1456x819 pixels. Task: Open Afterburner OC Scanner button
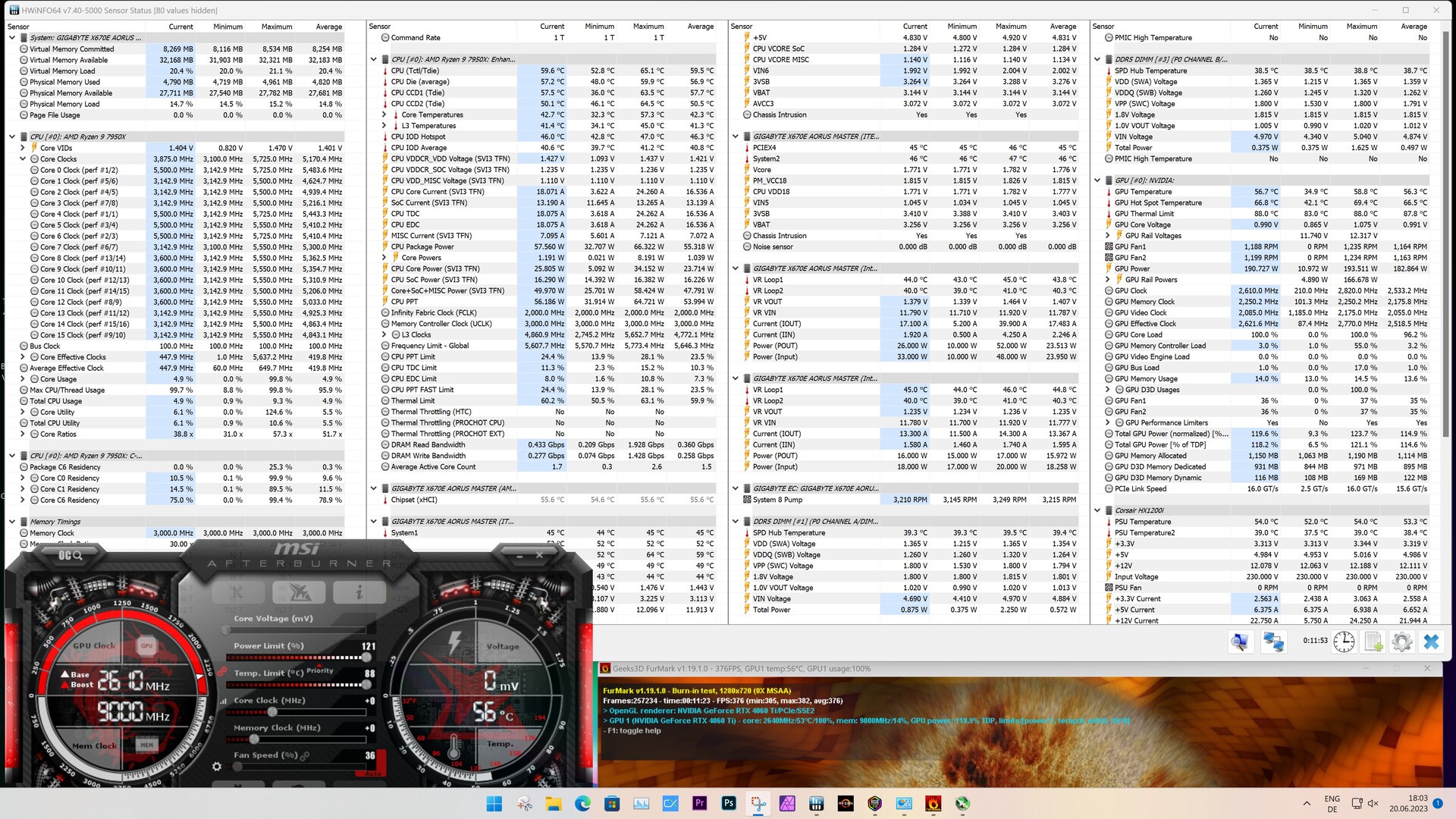tap(71, 555)
